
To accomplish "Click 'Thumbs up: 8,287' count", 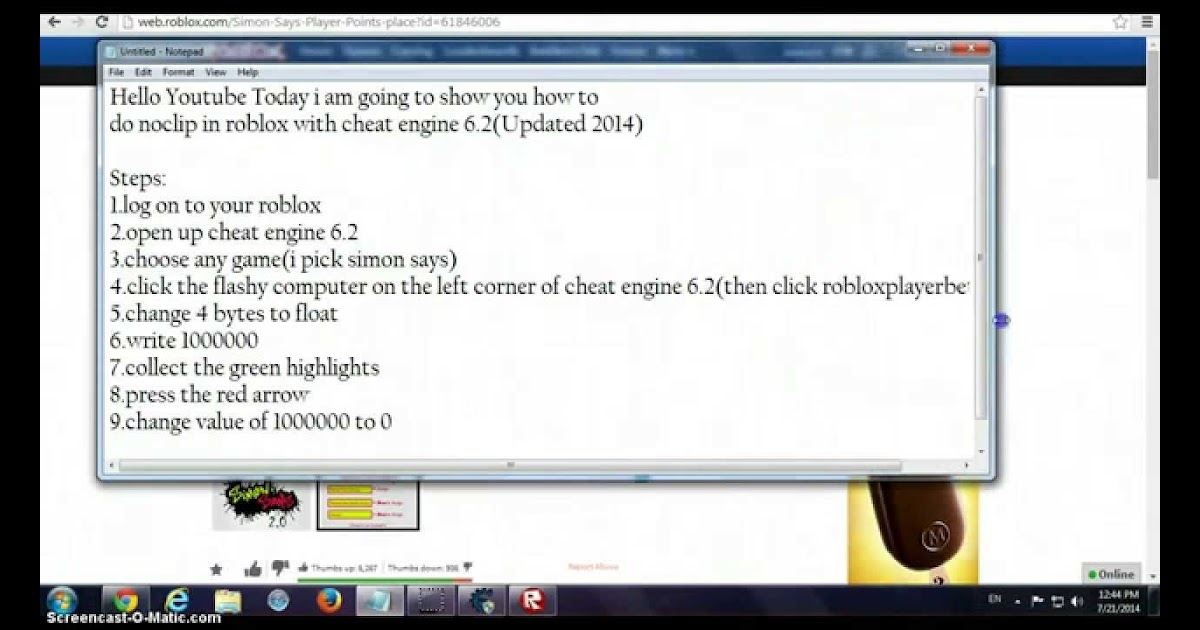I will (x=345, y=567).
